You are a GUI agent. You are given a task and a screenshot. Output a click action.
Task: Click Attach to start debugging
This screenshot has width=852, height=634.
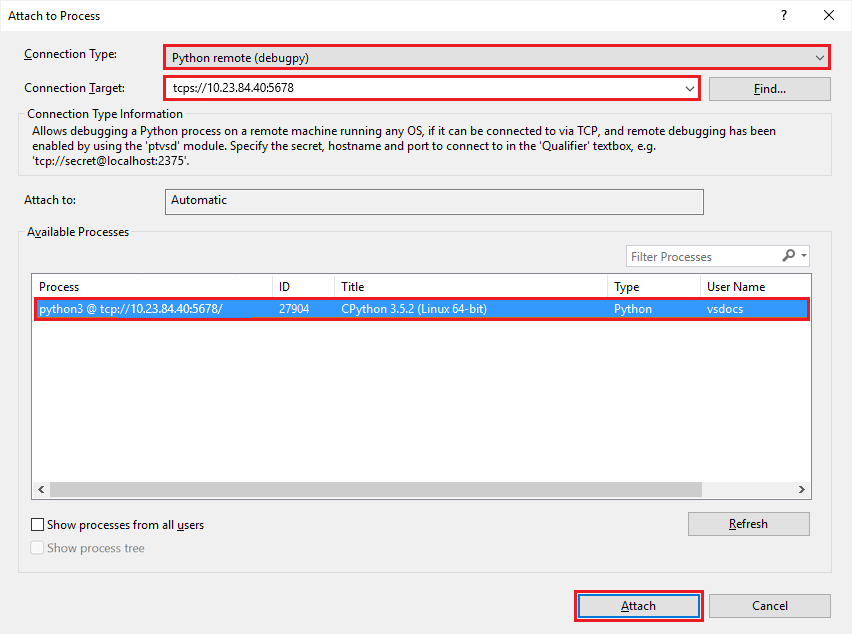[x=638, y=605]
